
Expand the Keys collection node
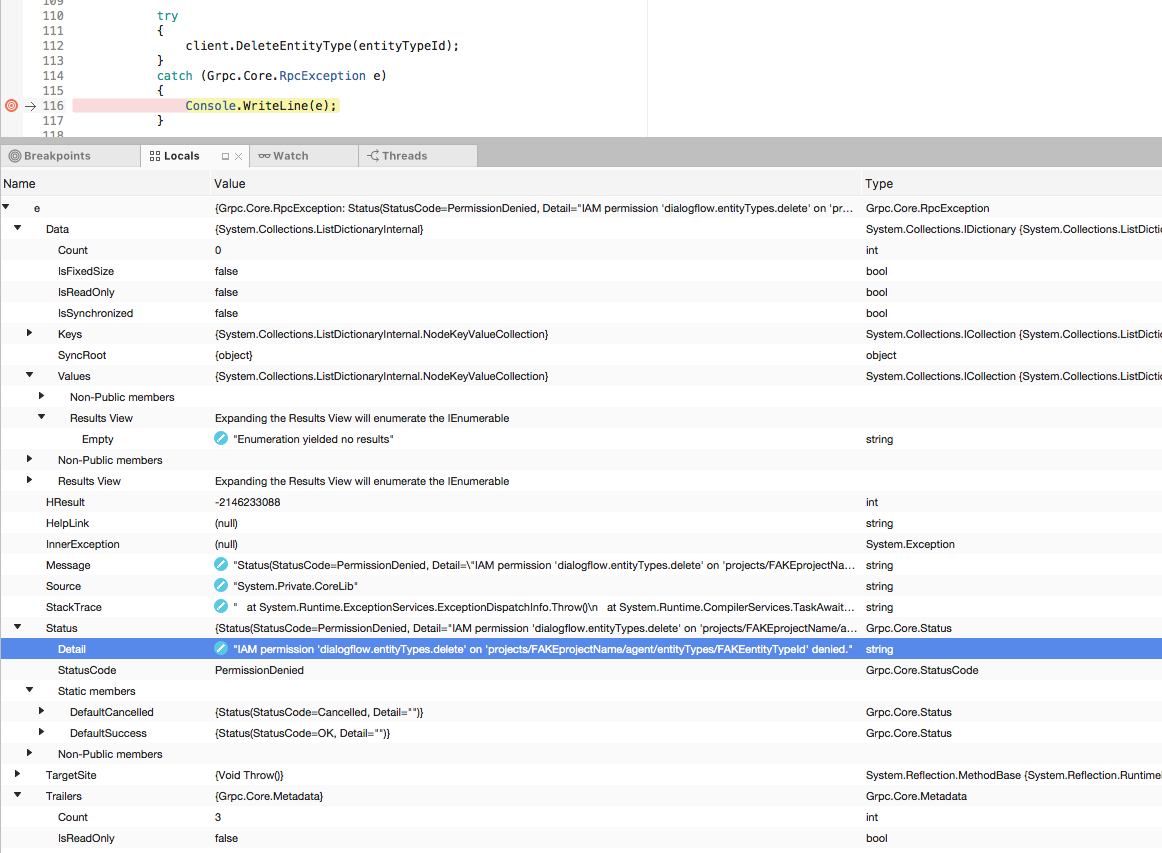(28, 334)
